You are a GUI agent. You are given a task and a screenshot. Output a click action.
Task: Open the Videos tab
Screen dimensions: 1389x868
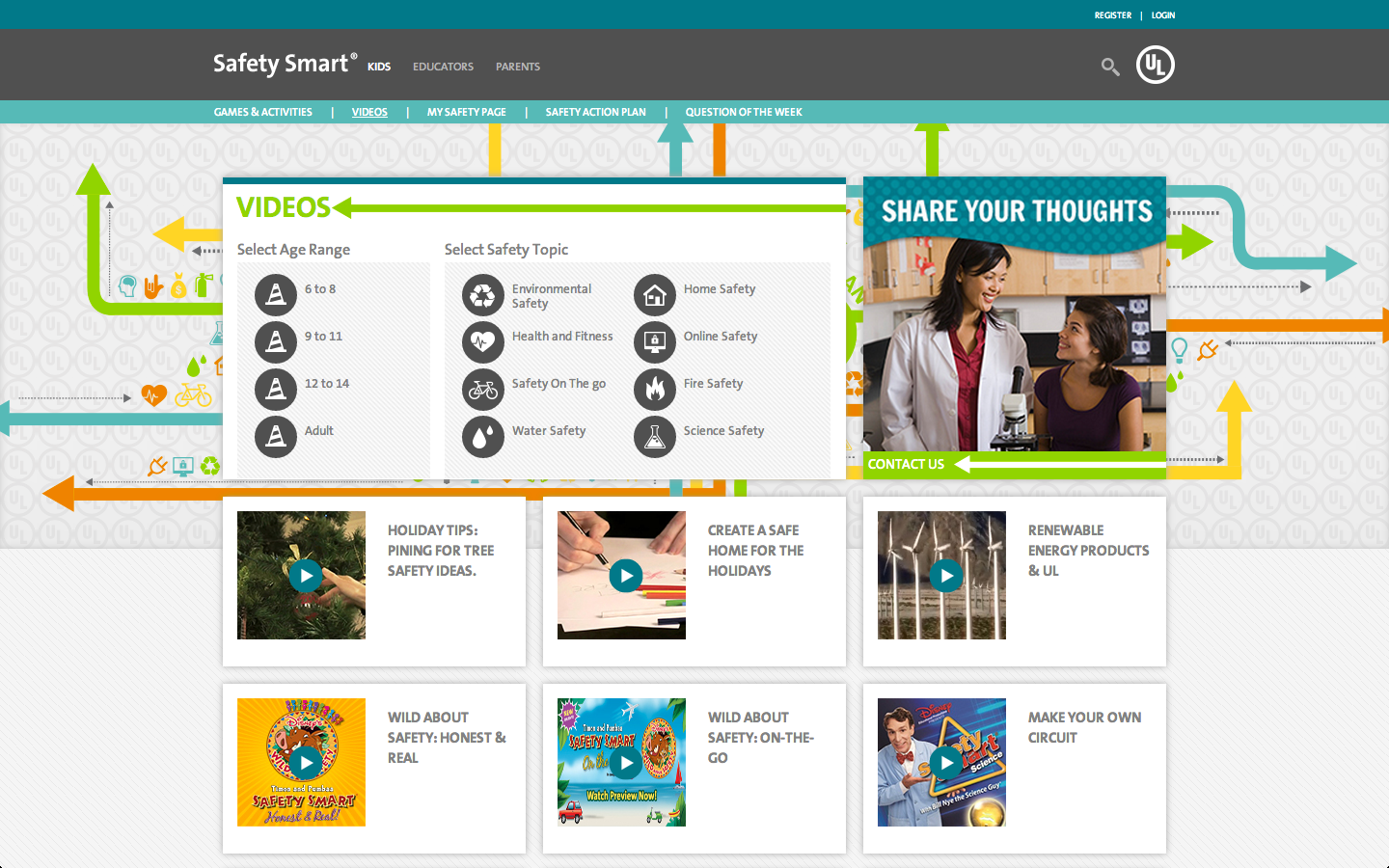click(x=369, y=112)
